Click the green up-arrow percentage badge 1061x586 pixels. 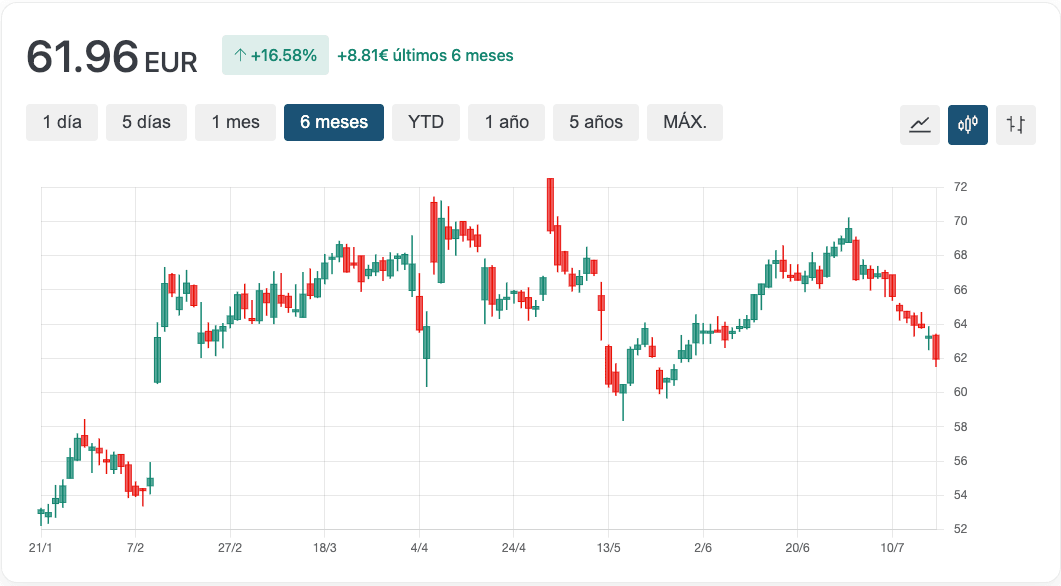coord(275,55)
